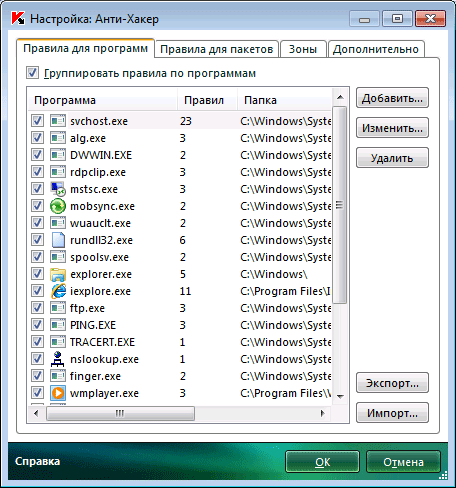Switch to the Зоны tab
456x488 pixels.
tap(303, 49)
